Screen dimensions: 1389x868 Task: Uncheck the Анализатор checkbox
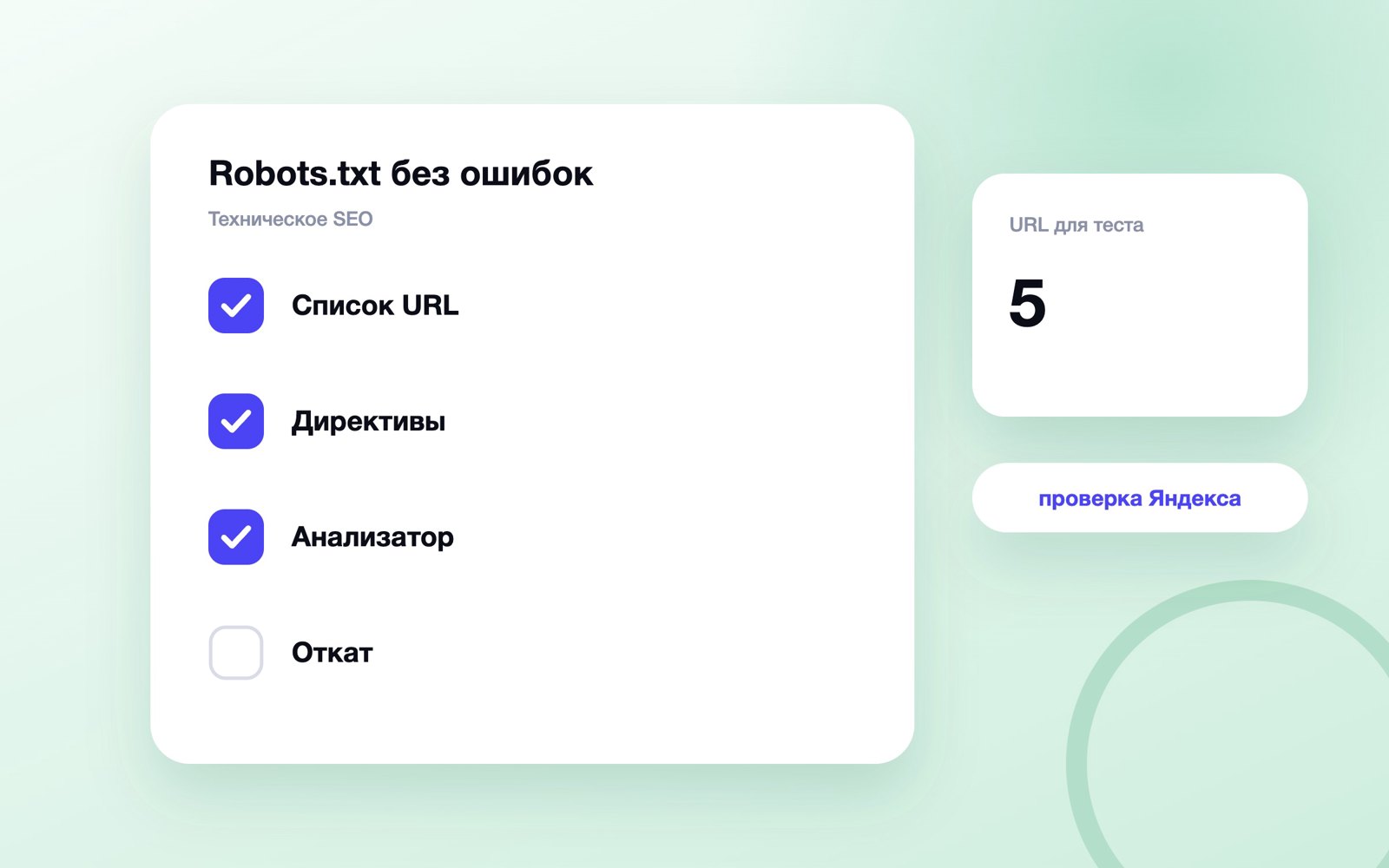tap(236, 537)
